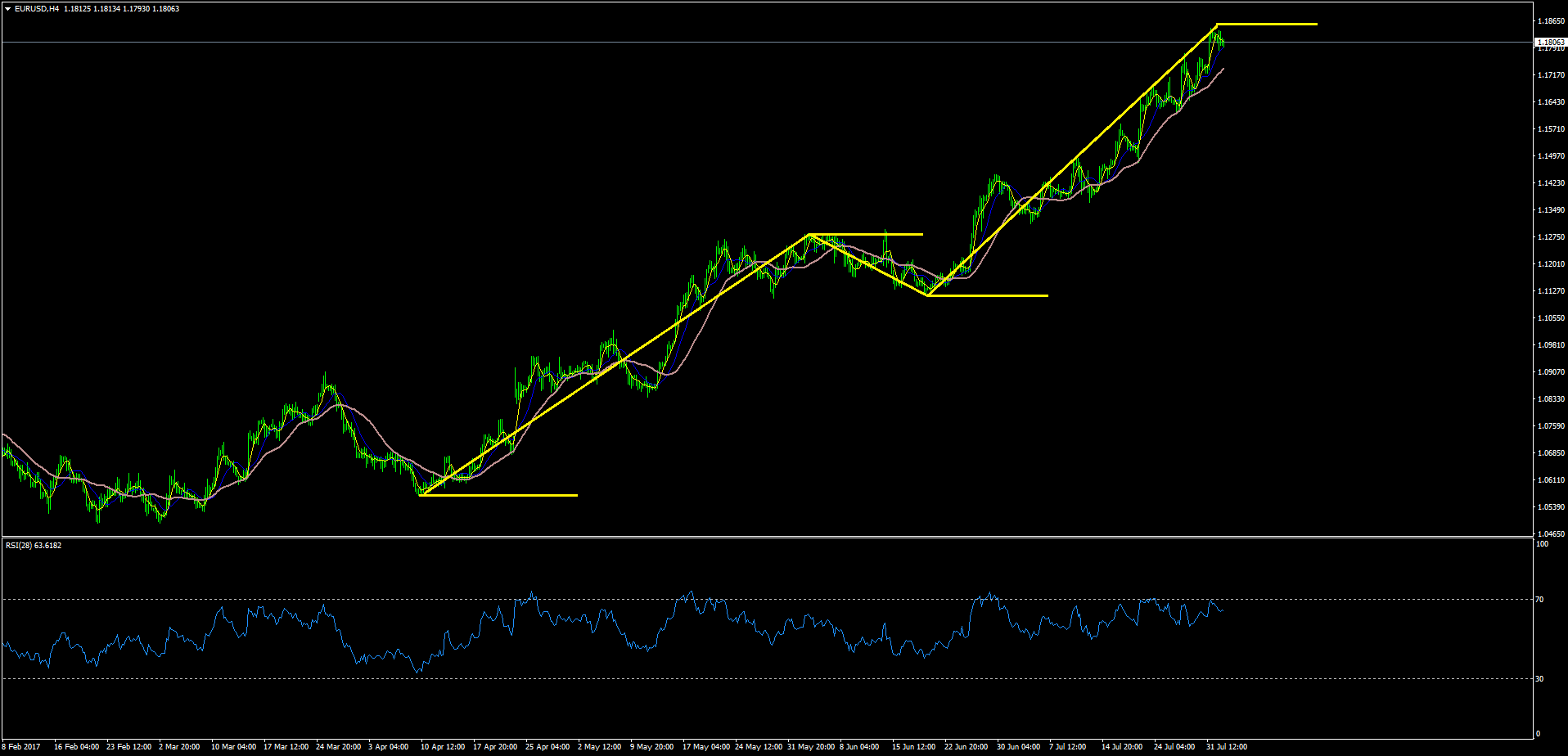Screen dimensions: 1568x756
Task: Click the 100 level on the RSI scale
Action: pyautogui.click(x=1542, y=544)
